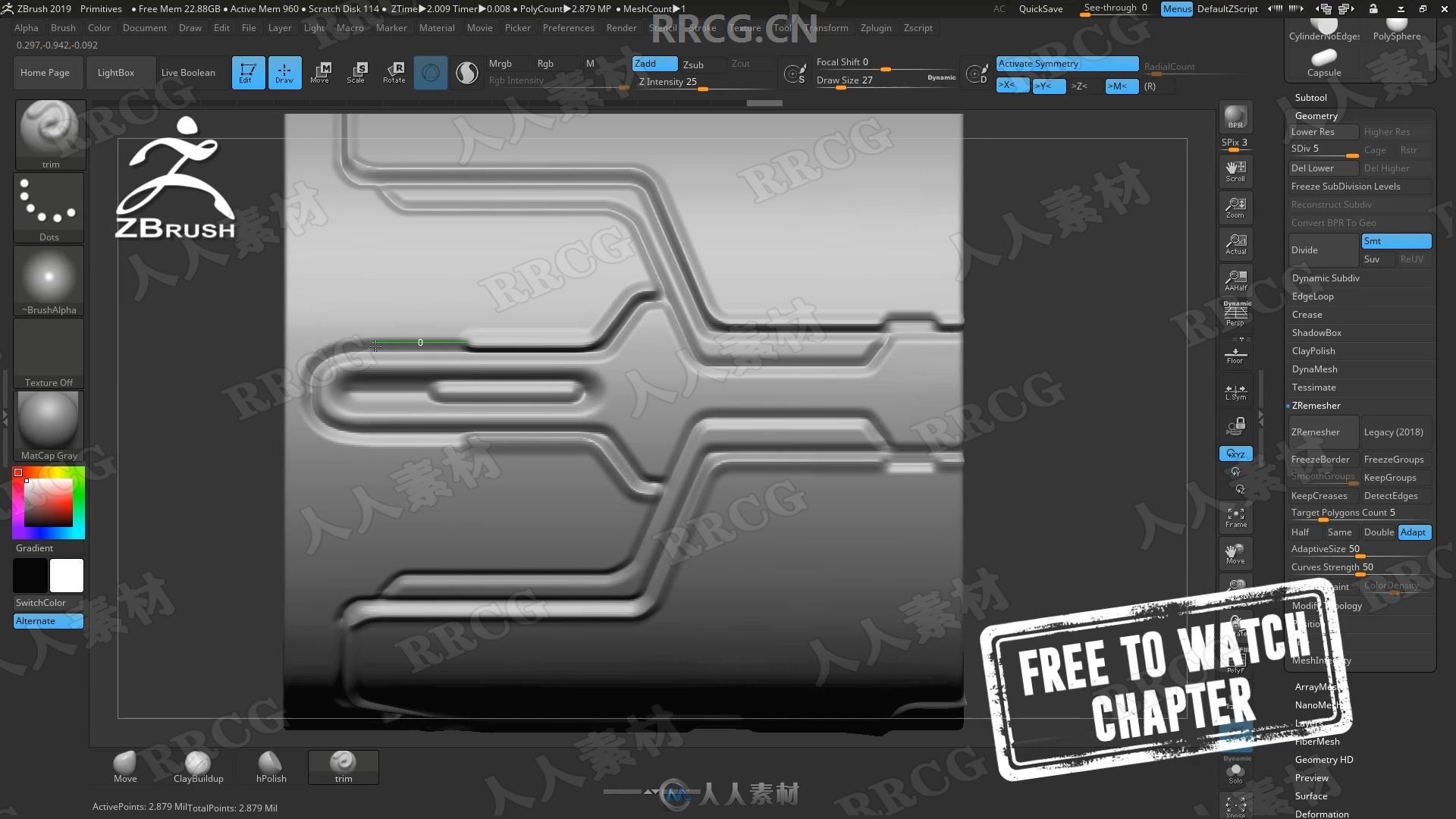This screenshot has height=819, width=1456.
Task: Click the MatCap Gray color swatch
Action: [x=48, y=420]
